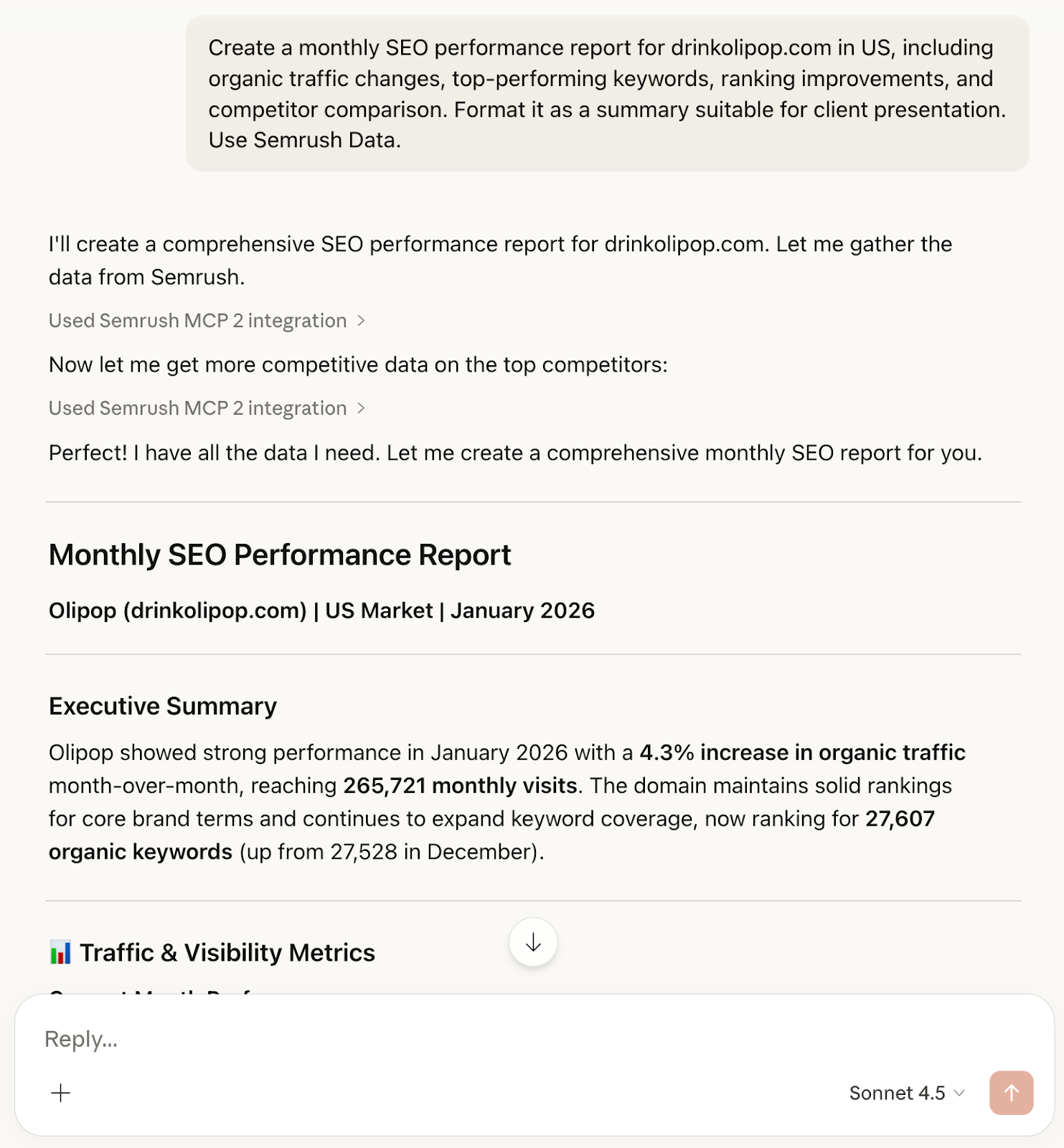Select the user's prompt message bubble
This screenshot has height=1148, width=1064.
pyautogui.click(x=606, y=94)
